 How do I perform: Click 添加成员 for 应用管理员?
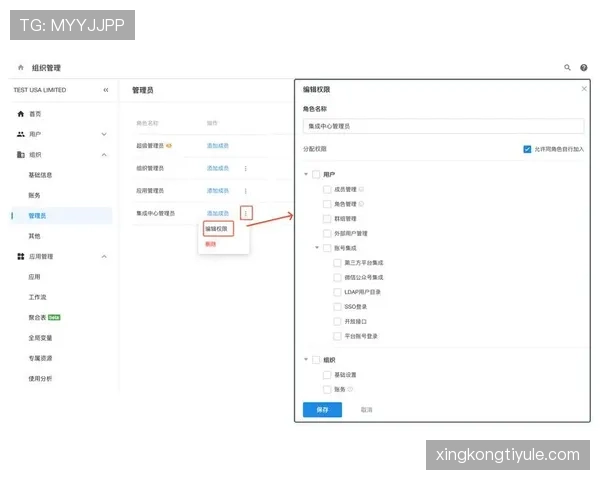[x=218, y=191]
